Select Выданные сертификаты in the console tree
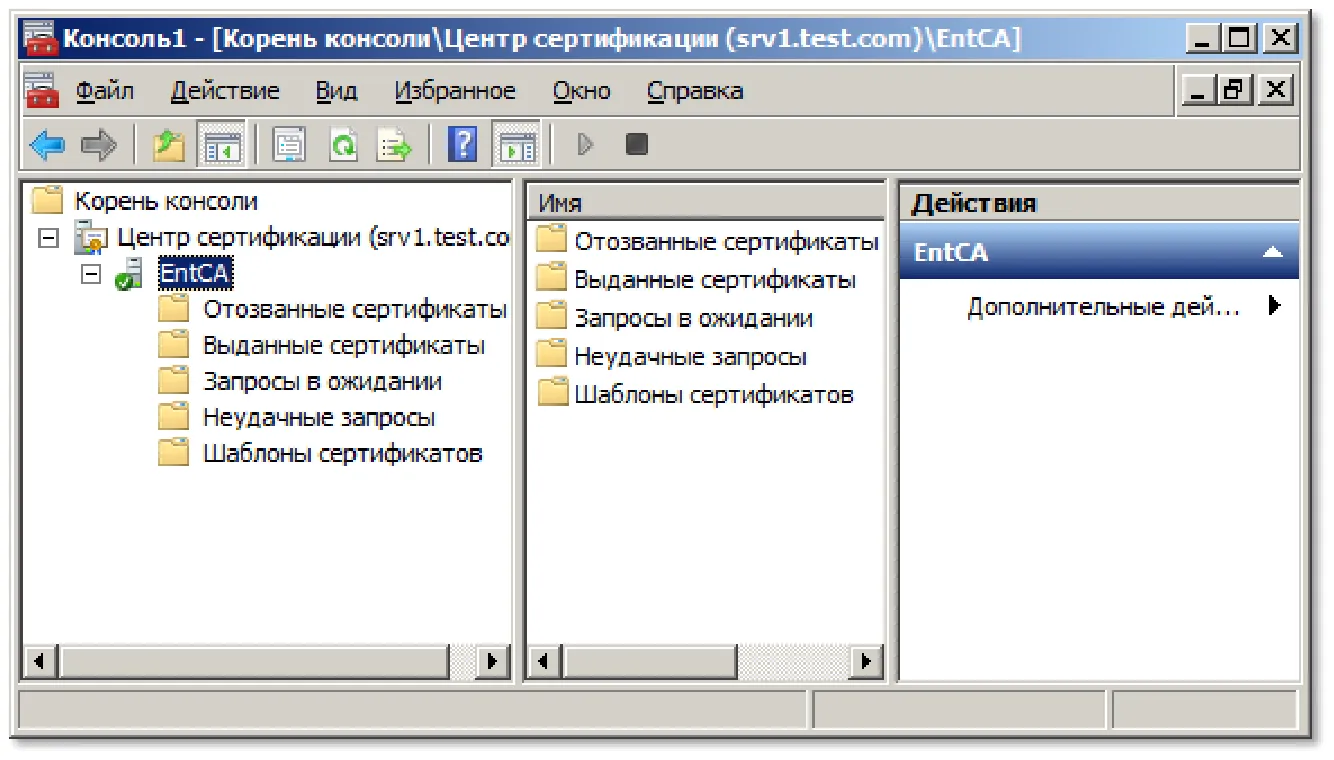Image resolution: width=1334 pixels, height=760 pixels. [x=344, y=346]
